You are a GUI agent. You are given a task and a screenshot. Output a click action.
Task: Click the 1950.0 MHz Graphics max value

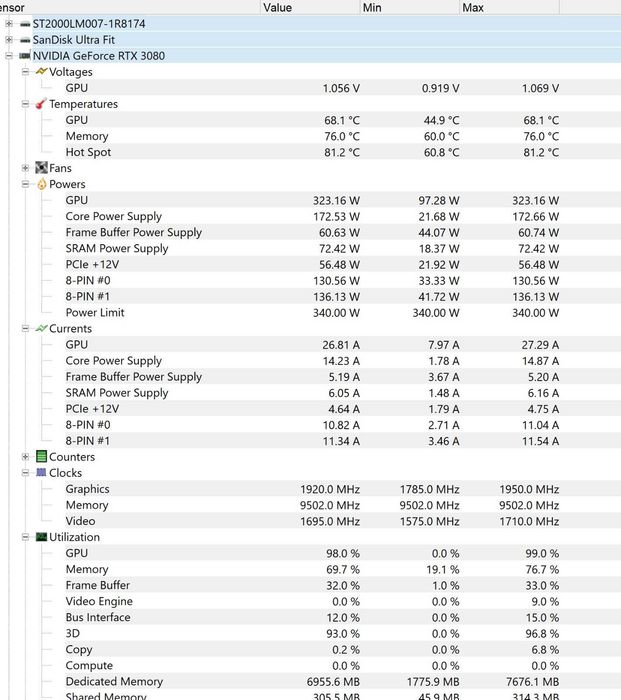[529, 489]
